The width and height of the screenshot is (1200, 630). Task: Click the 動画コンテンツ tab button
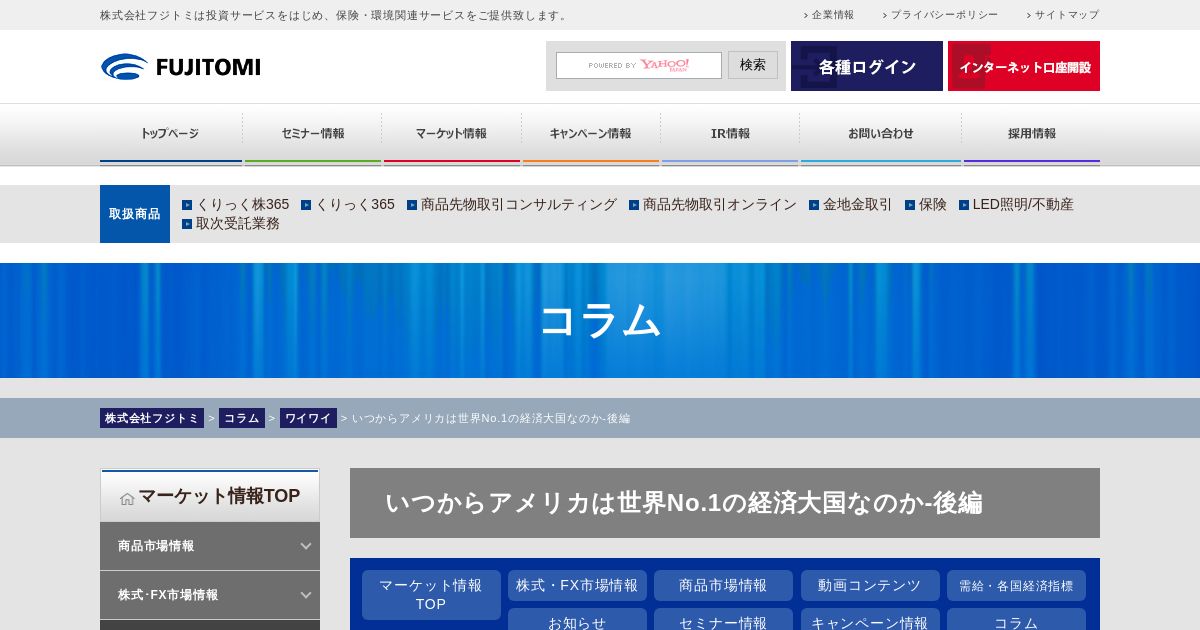tap(870, 585)
